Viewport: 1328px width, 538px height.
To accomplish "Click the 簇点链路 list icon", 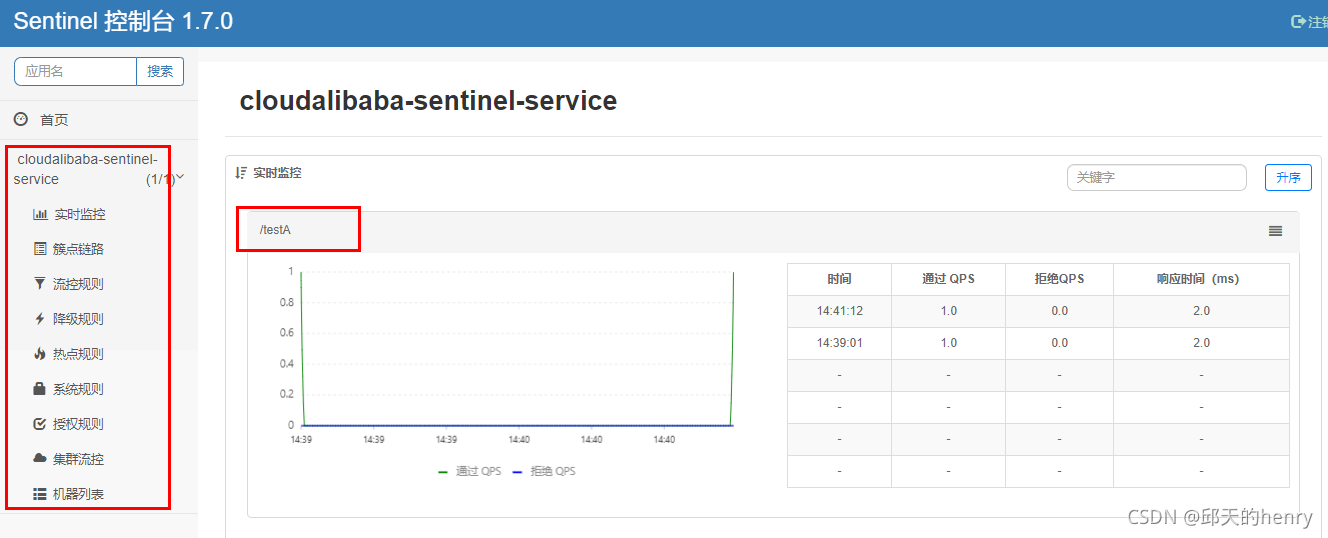I will (40, 249).
